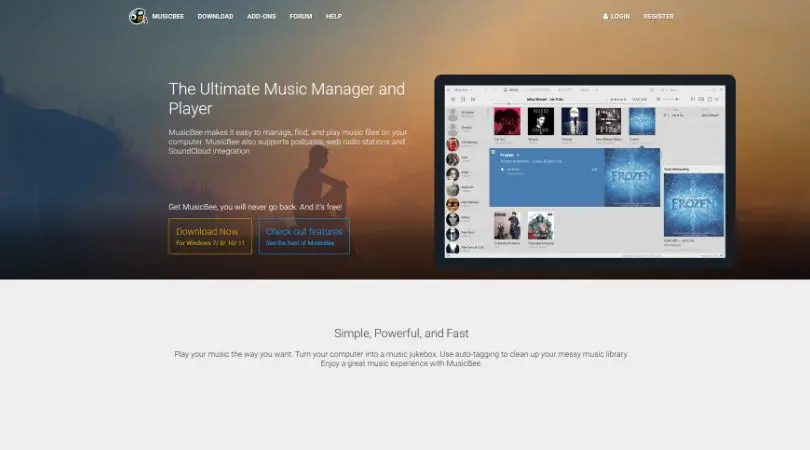Image resolution: width=810 pixels, height=450 pixels.
Task: Click the pause icon in the app preview
Action: pyautogui.click(x=463, y=99)
